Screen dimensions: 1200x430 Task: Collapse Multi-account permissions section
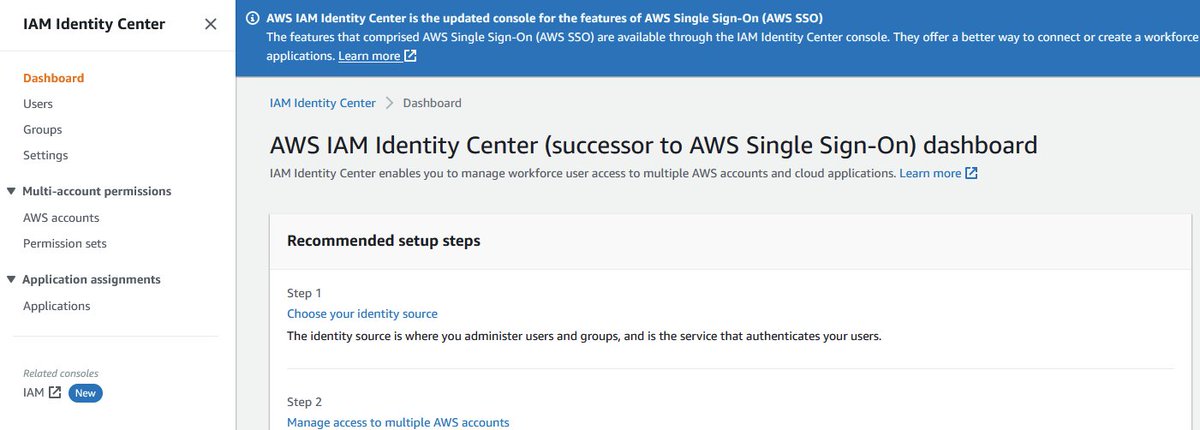[11, 191]
